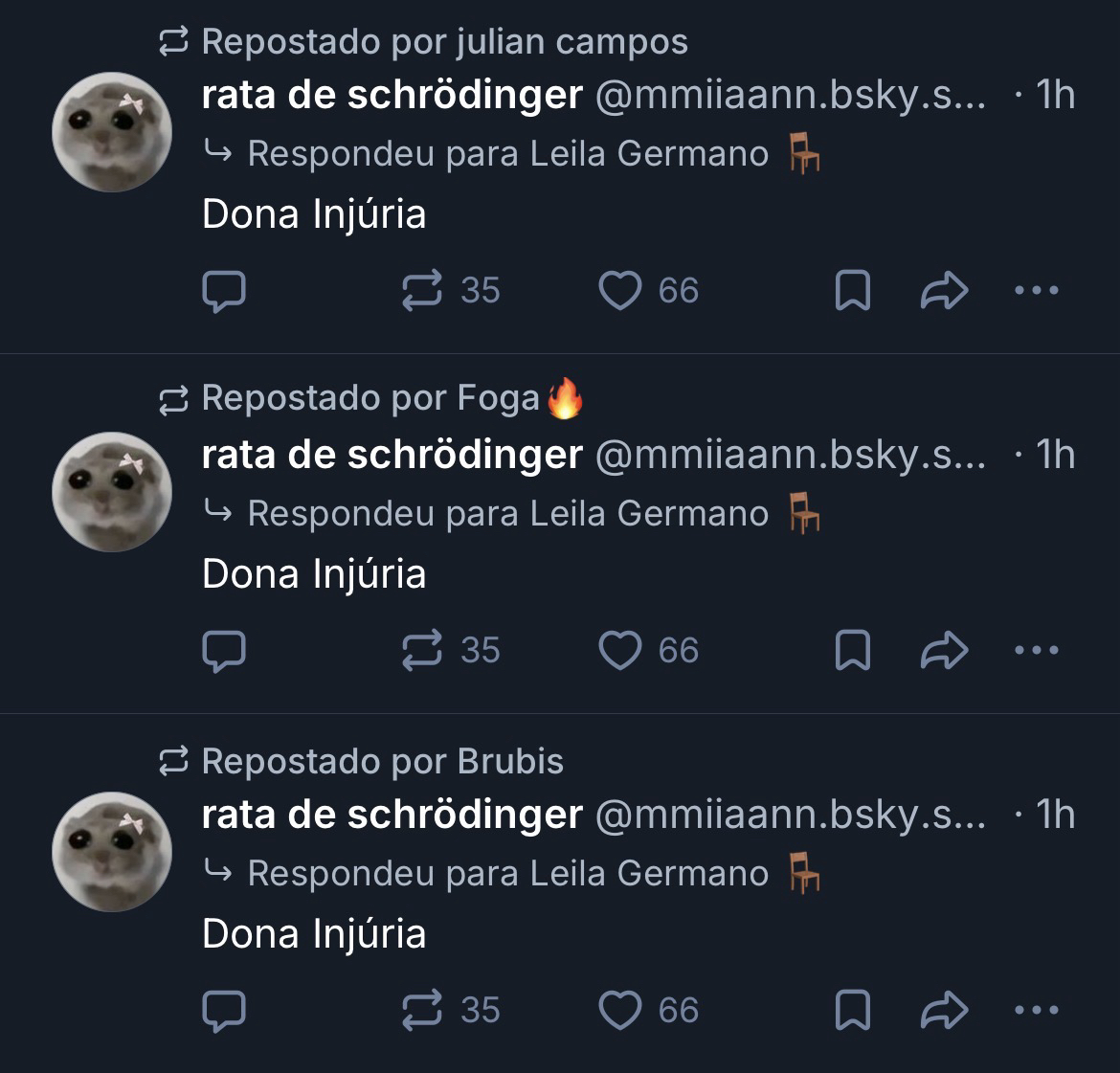The image size is (1120, 1073).
Task: Open more options on julian campos repost
Action: point(1036,290)
